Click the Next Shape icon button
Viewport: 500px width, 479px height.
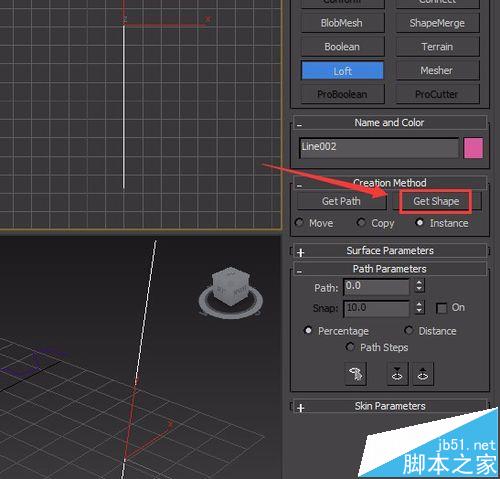[x=423, y=374]
